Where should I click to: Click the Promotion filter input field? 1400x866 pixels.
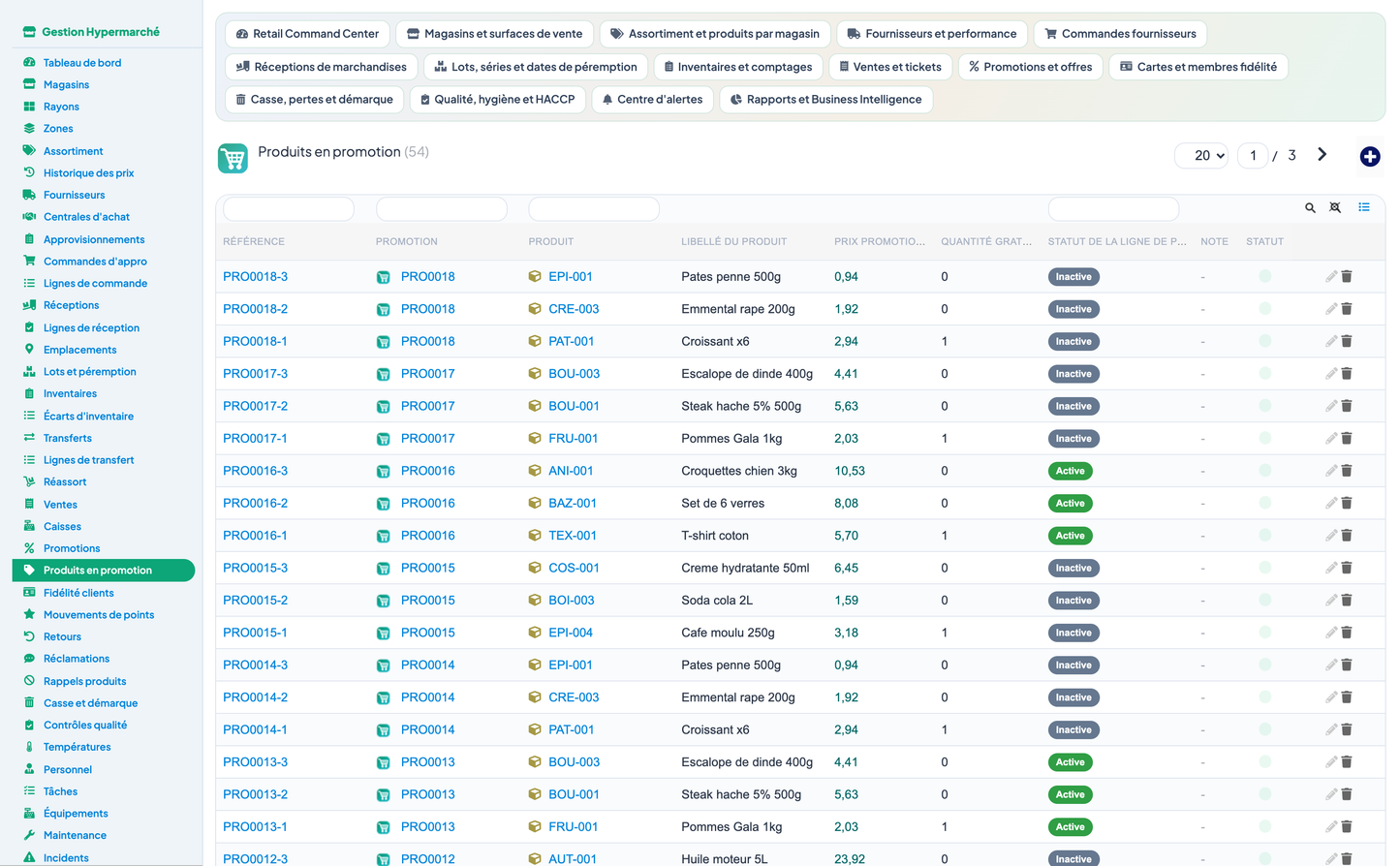[x=441, y=208]
